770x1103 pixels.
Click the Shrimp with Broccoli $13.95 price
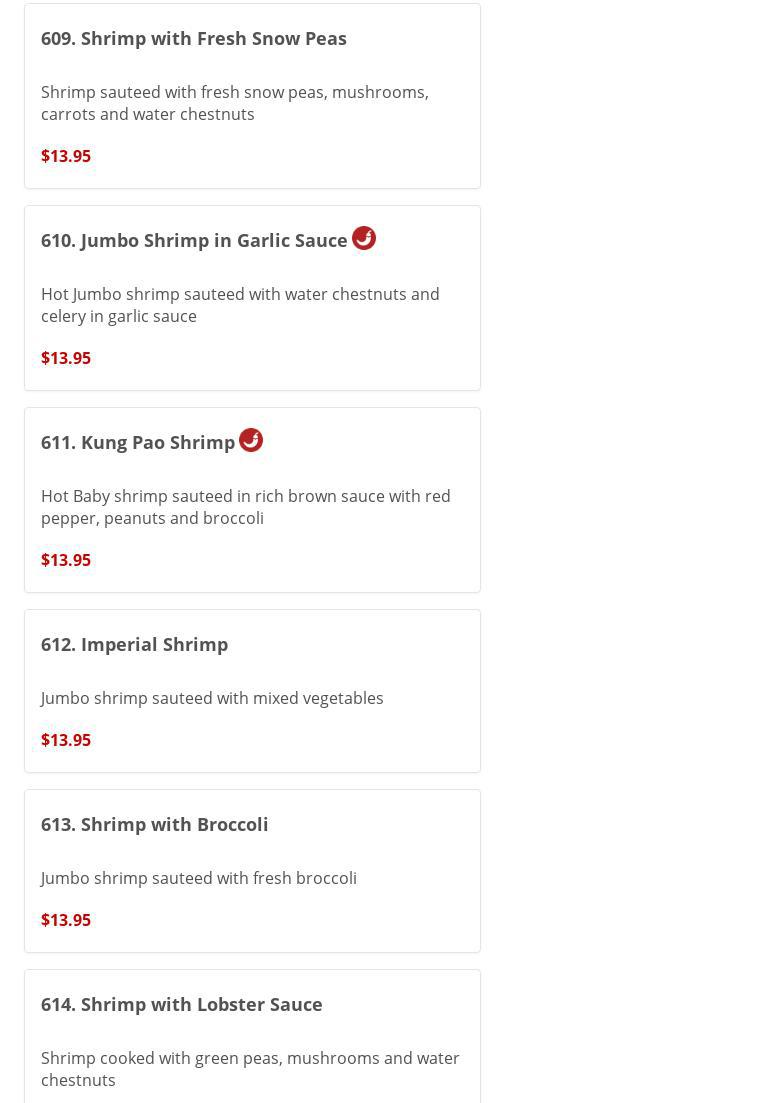tap(66, 920)
